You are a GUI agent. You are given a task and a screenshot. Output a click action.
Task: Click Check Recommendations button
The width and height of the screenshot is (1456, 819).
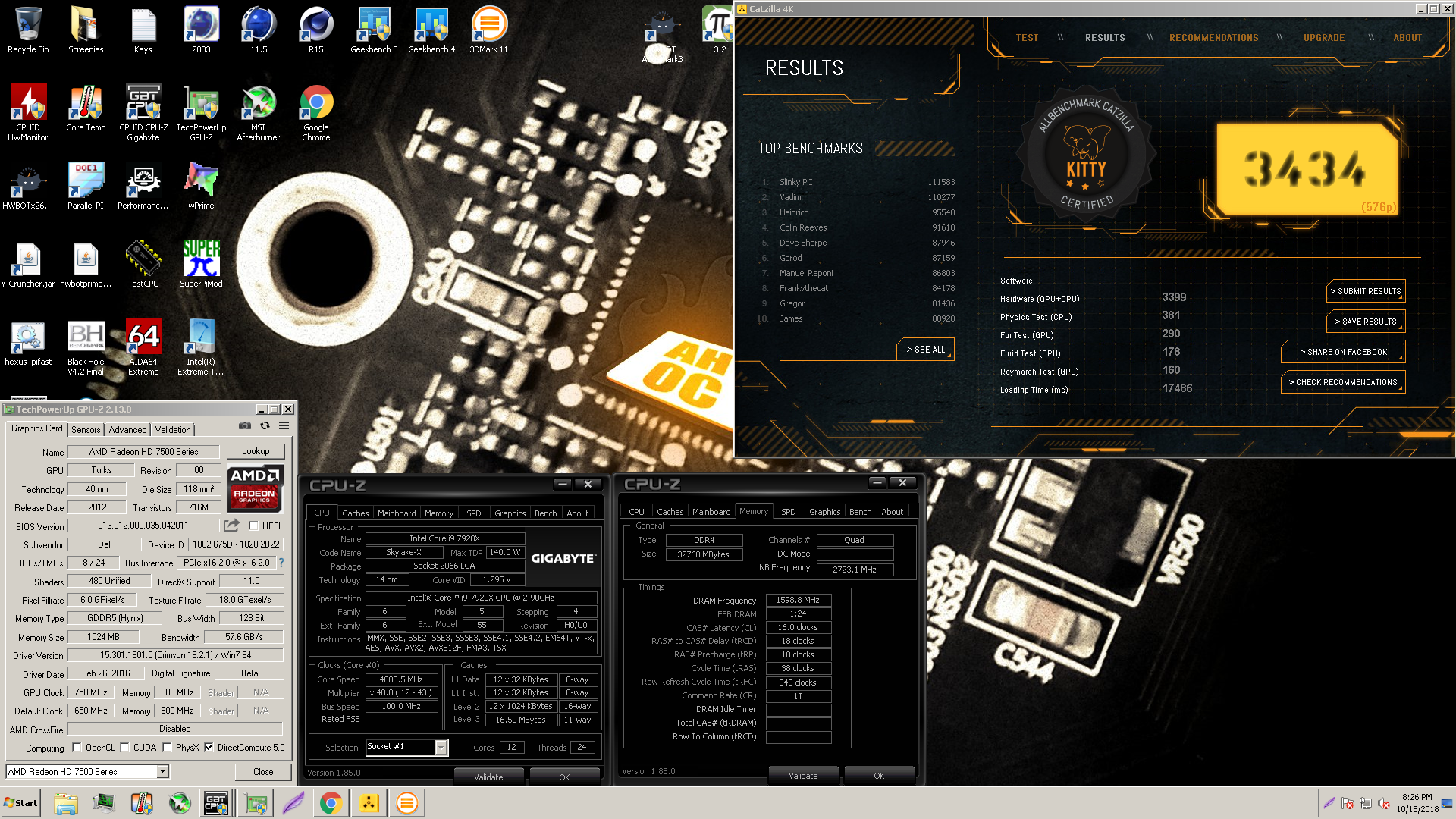pos(1343,382)
